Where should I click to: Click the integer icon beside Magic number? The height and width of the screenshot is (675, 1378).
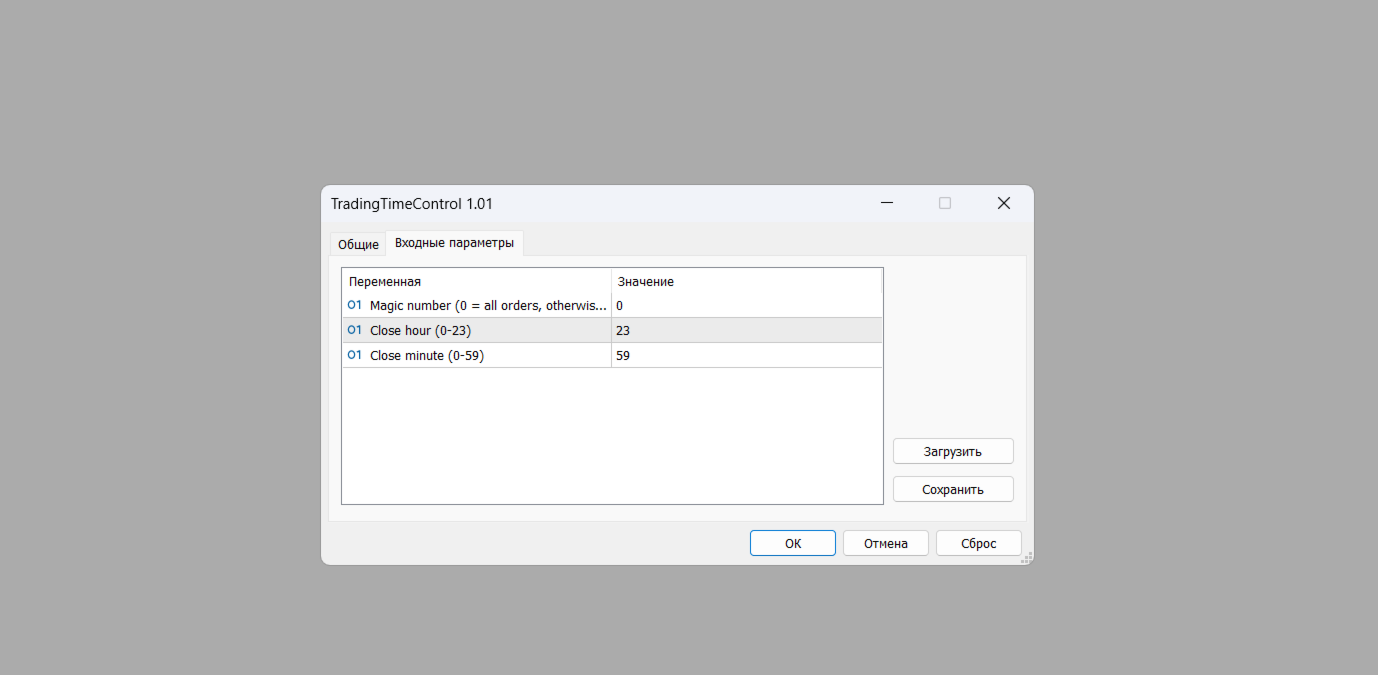(354, 305)
